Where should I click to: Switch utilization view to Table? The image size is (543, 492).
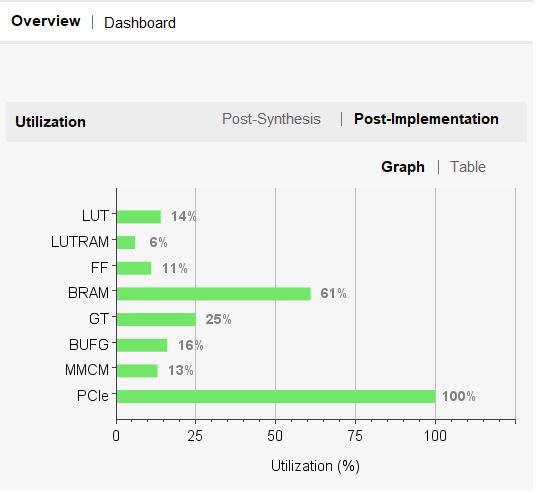(x=468, y=167)
